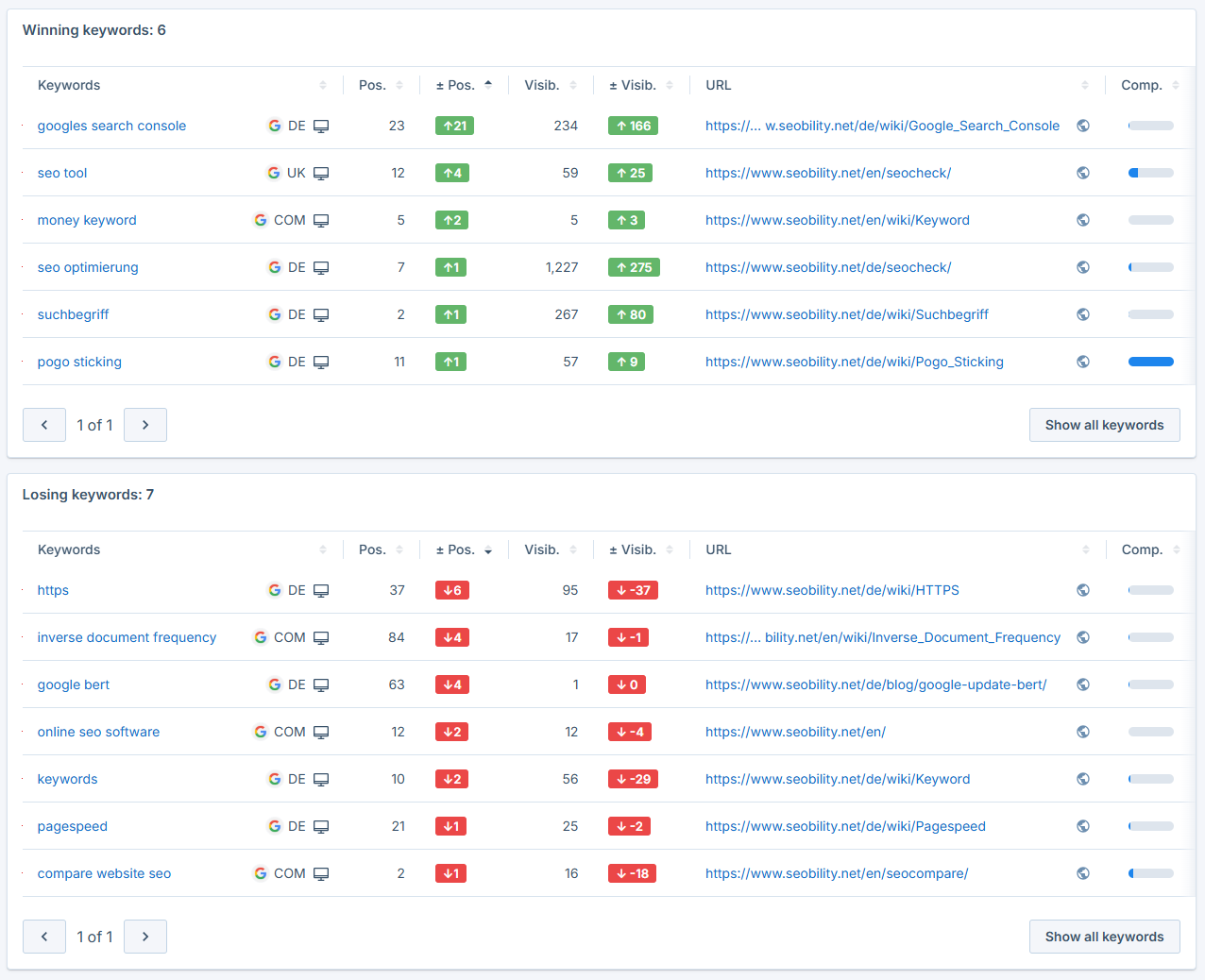This screenshot has height=980, width=1205.
Task: Click globe icon beside seo tool URL
Action: click(1083, 173)
